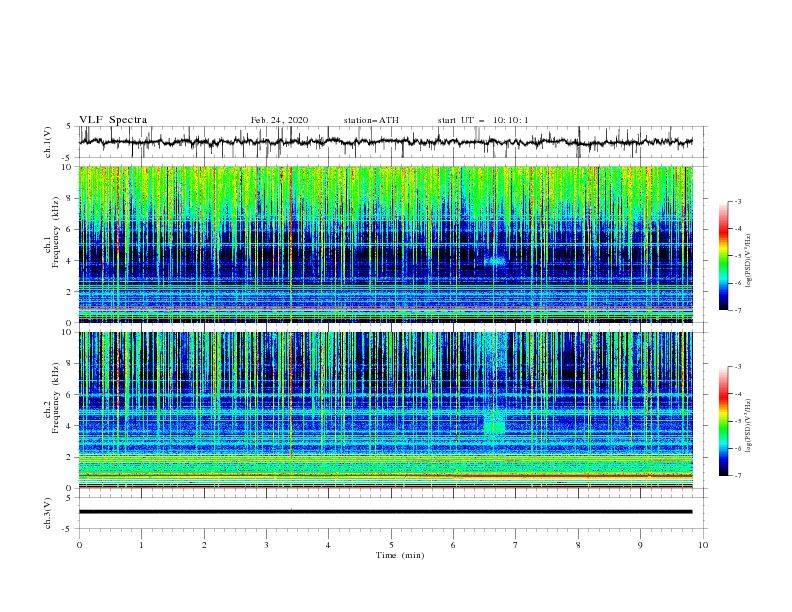Click the flat ch.3 voltage trace
The height and width of the screenshot is (612, 792).
click(385, 512)
